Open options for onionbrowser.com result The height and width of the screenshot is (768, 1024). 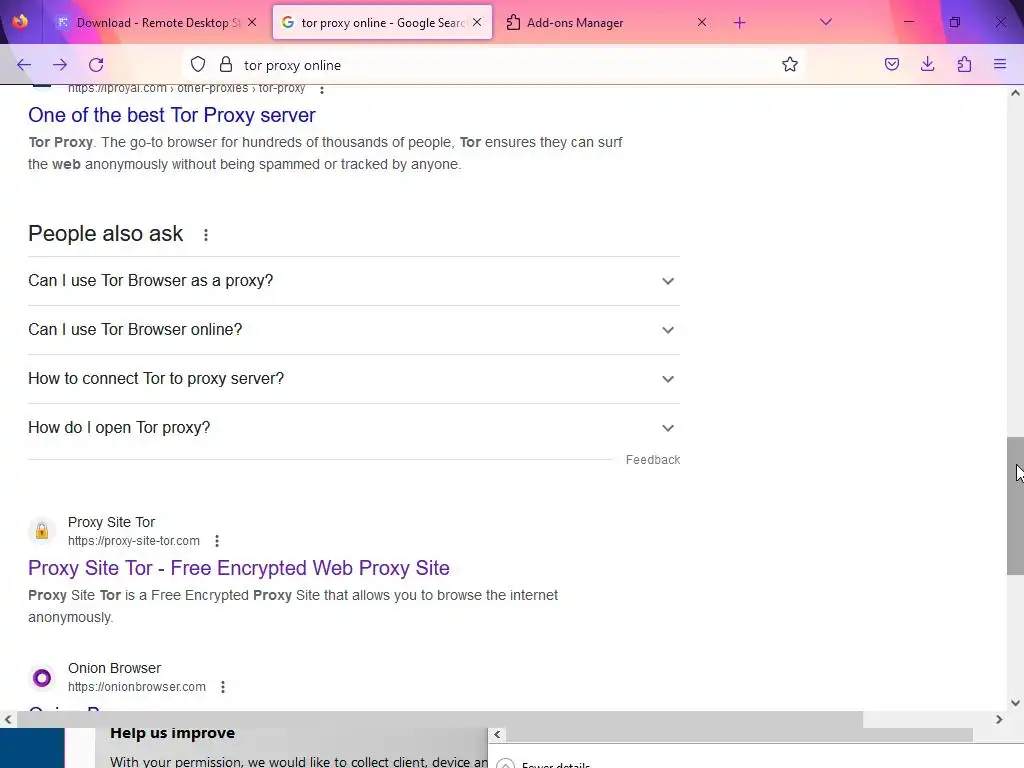pos(223,687)
